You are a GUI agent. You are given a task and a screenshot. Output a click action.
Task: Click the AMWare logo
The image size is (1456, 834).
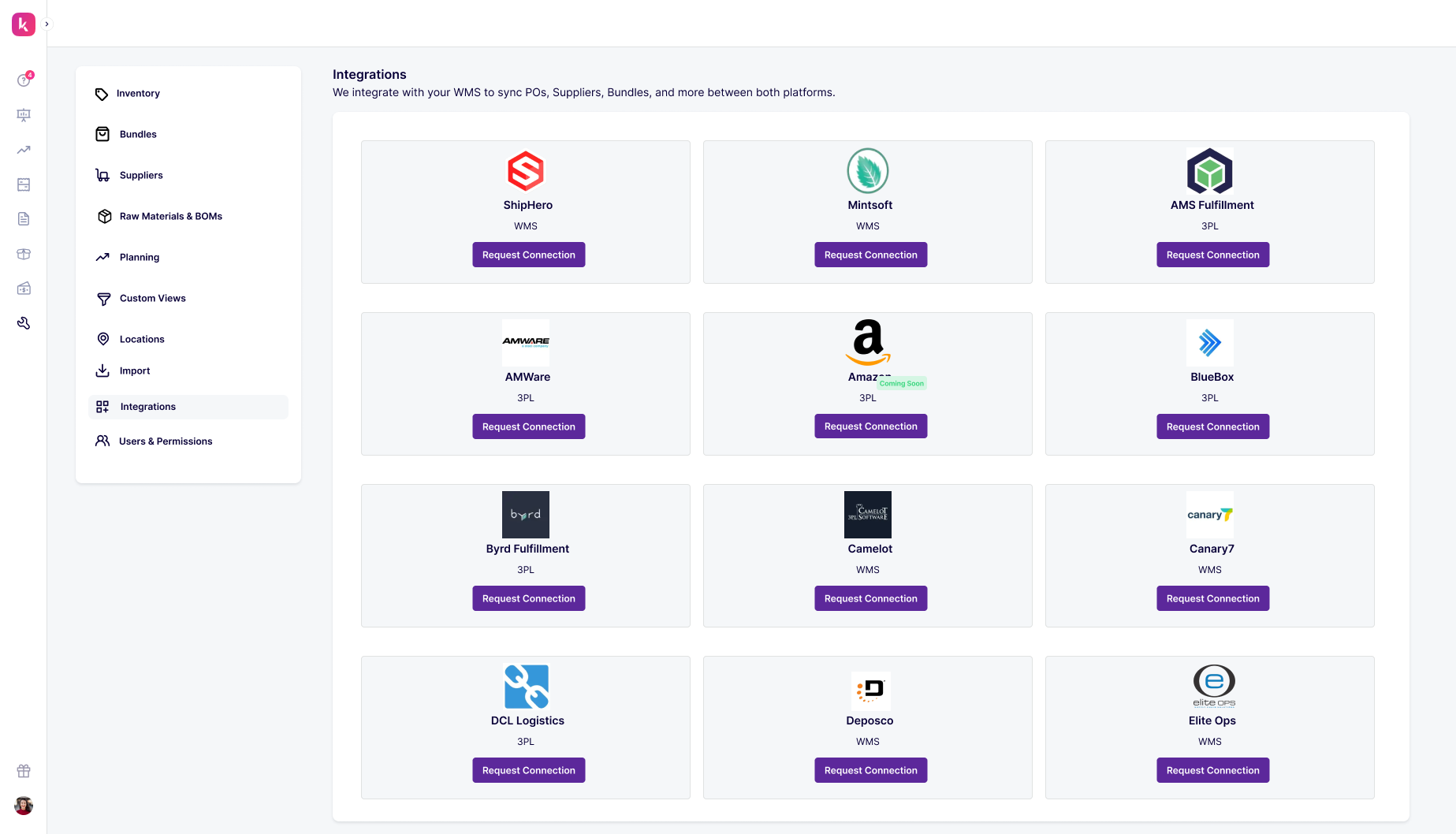click(526, 343)
